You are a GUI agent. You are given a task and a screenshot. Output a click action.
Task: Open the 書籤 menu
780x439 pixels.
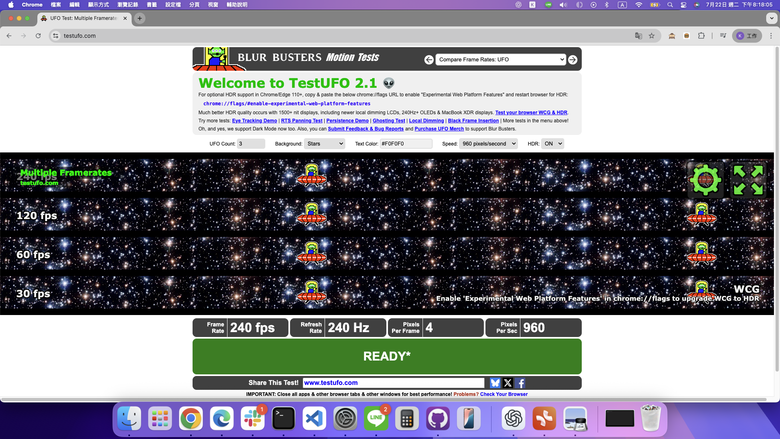[x=152, y=4]
